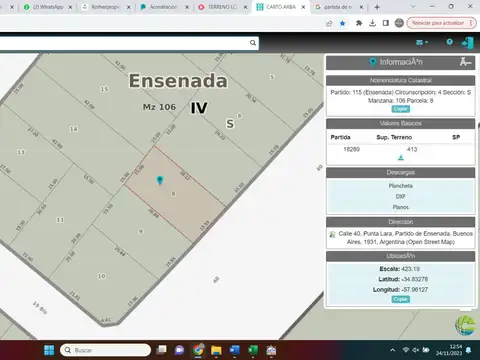Open Word from the taskbar
The image size is (480, 360).
pyautogui.click(x=235, y=350)
